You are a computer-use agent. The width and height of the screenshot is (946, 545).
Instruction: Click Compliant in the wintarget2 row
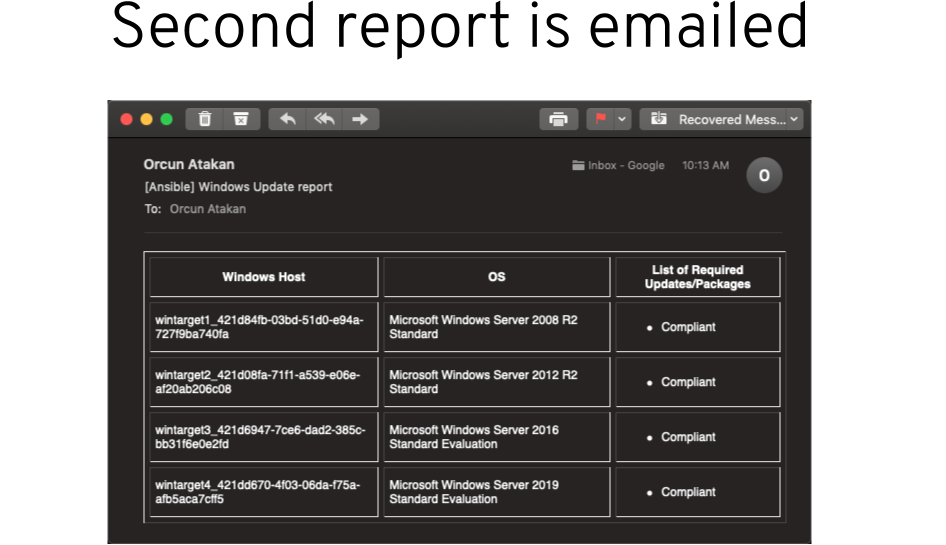(x=688, y=382)
